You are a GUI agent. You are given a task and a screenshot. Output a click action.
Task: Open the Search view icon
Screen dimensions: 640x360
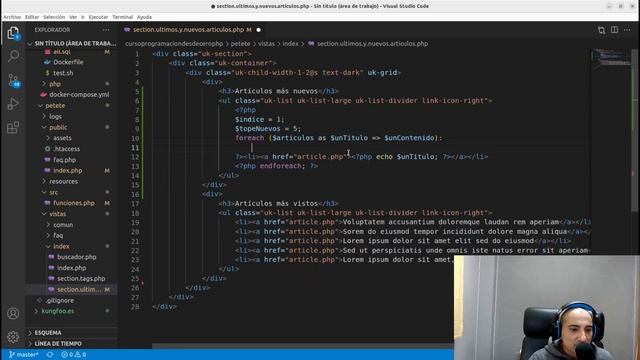click(13, 56)
